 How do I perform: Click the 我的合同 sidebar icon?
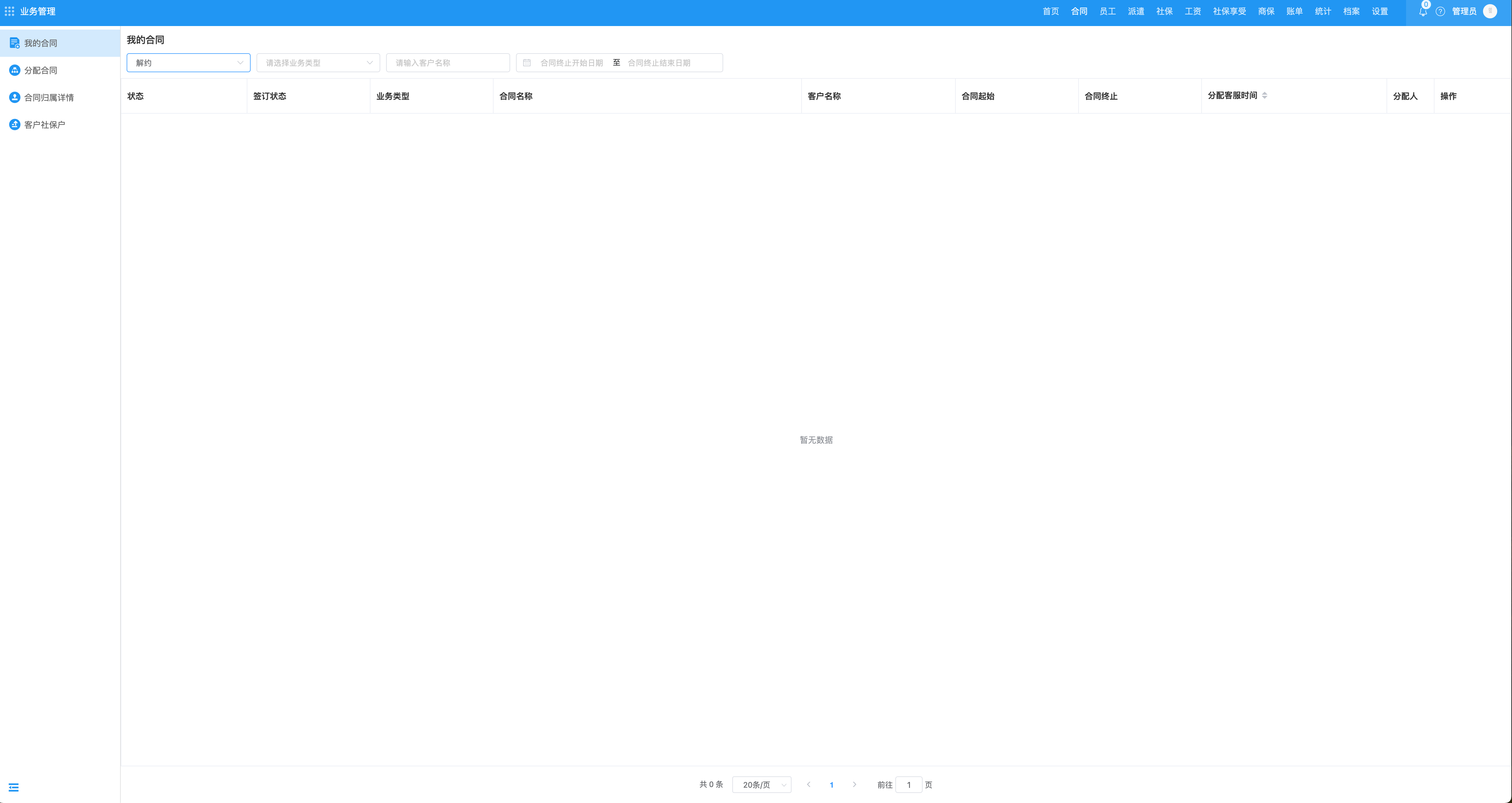pos(15,43)
